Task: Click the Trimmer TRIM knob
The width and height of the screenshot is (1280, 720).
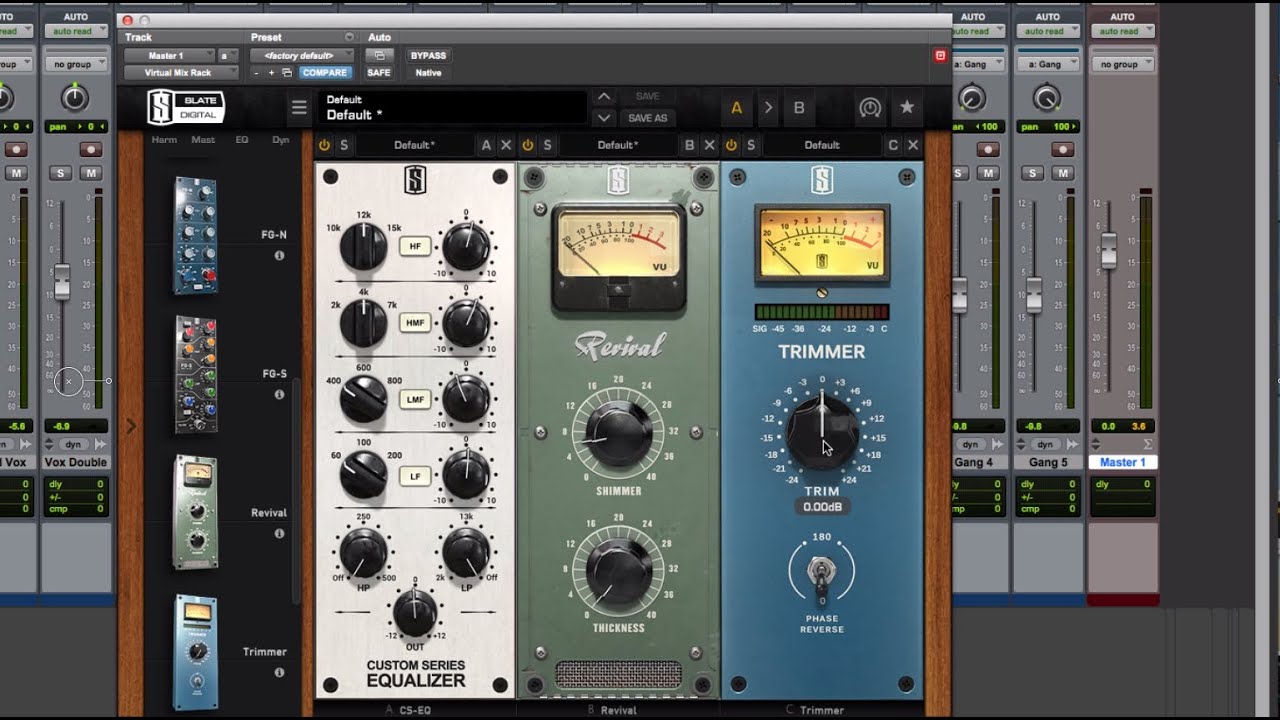Action: [x=822, y=433]
